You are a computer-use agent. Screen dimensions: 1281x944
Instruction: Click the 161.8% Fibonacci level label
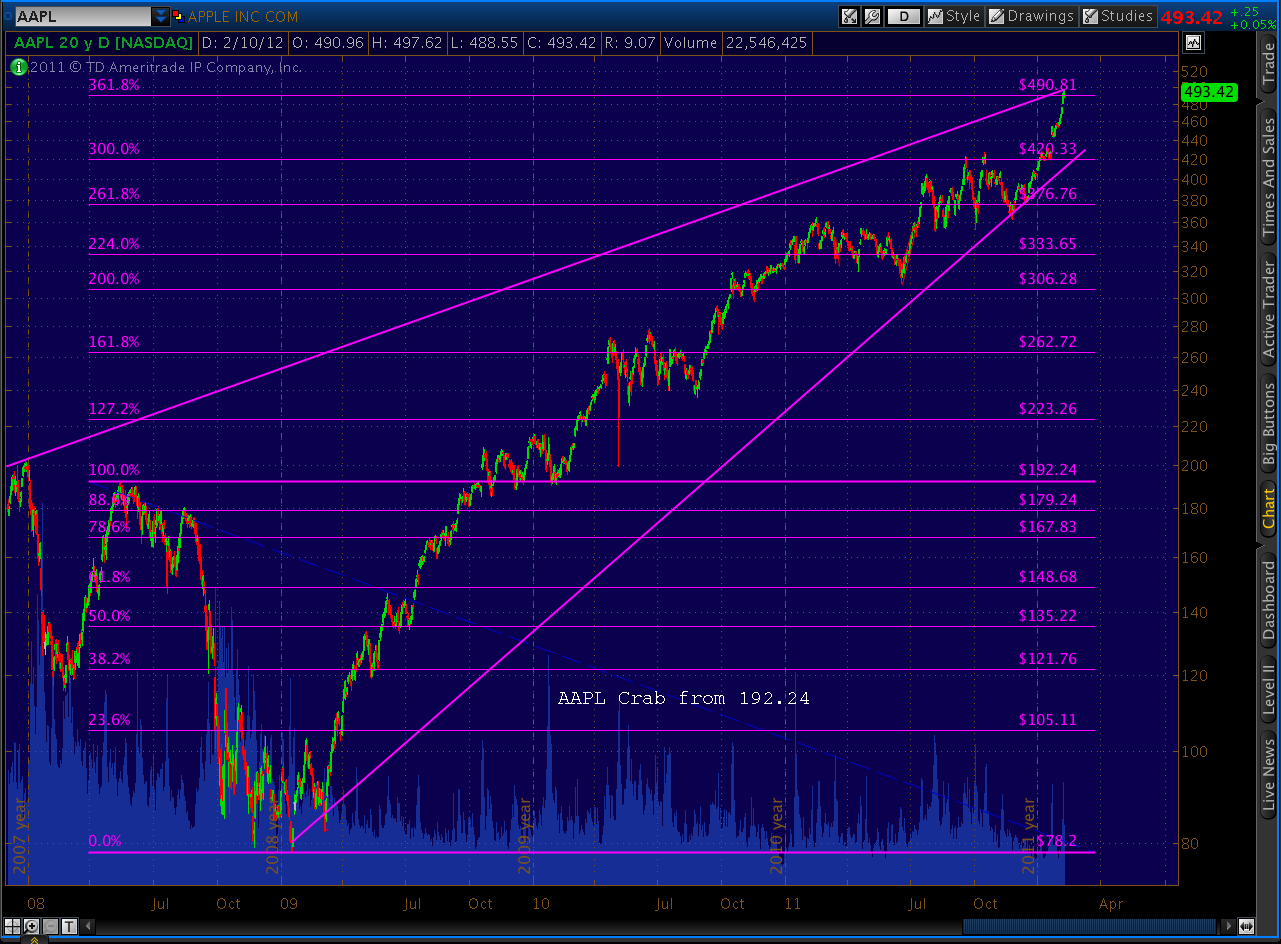pyautogui.click(x=114, y=342)
